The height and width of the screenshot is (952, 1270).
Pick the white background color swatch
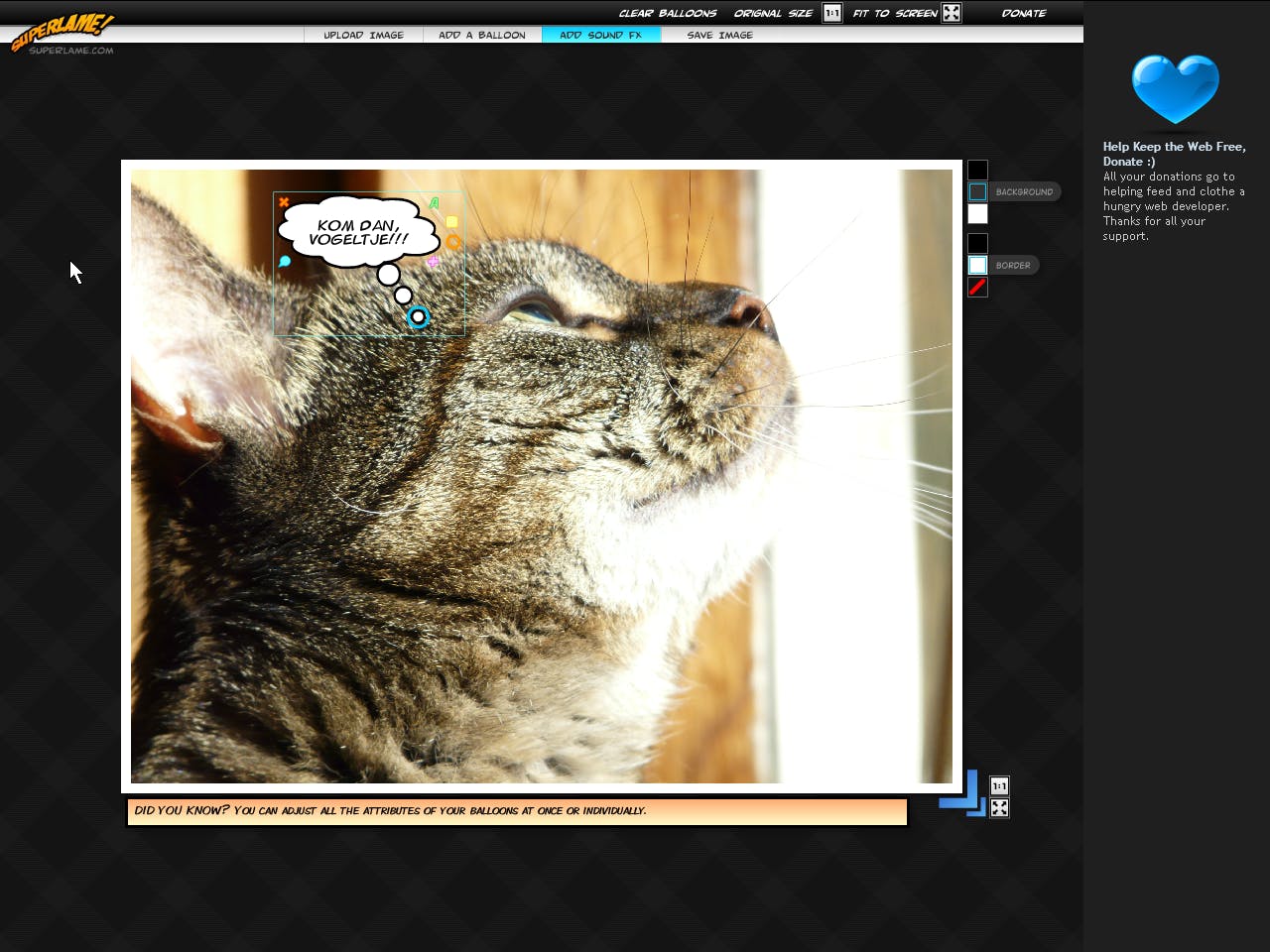[977, 213]
